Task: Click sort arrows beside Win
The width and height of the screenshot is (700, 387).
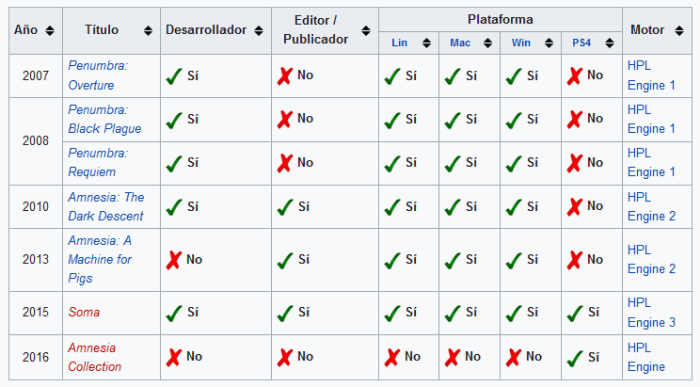Action: coord(549,43)
